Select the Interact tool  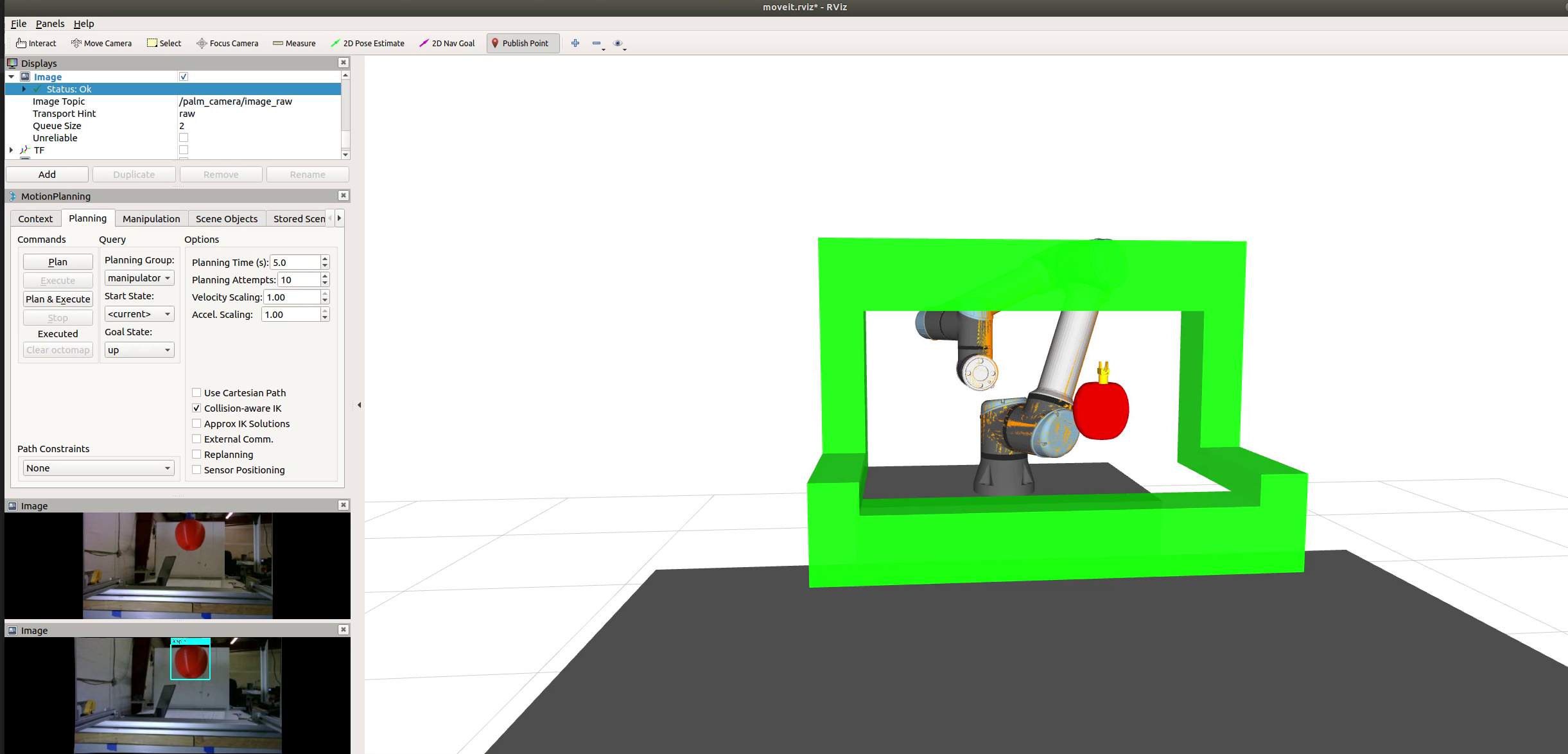pyautogui.click(x=36, y=43)
